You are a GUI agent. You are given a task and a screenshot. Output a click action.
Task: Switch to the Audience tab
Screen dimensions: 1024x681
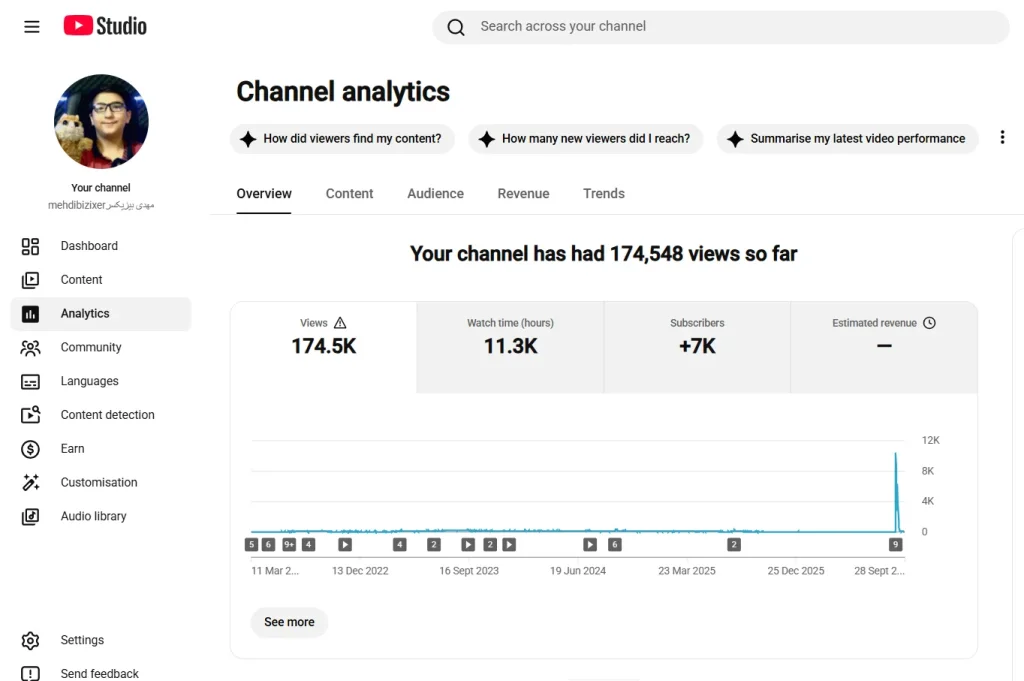[x=436, y=194]
